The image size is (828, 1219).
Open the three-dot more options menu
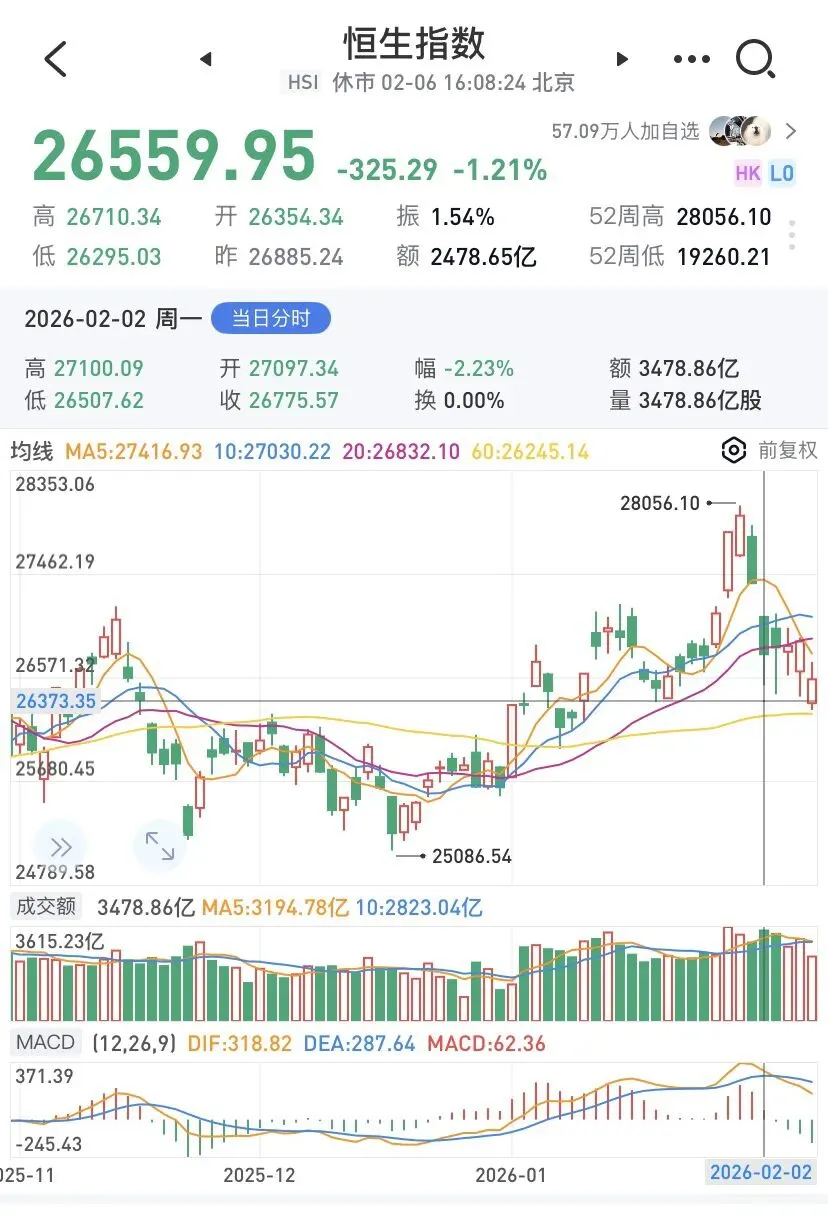pyautogui.click(x=692, y=60)
